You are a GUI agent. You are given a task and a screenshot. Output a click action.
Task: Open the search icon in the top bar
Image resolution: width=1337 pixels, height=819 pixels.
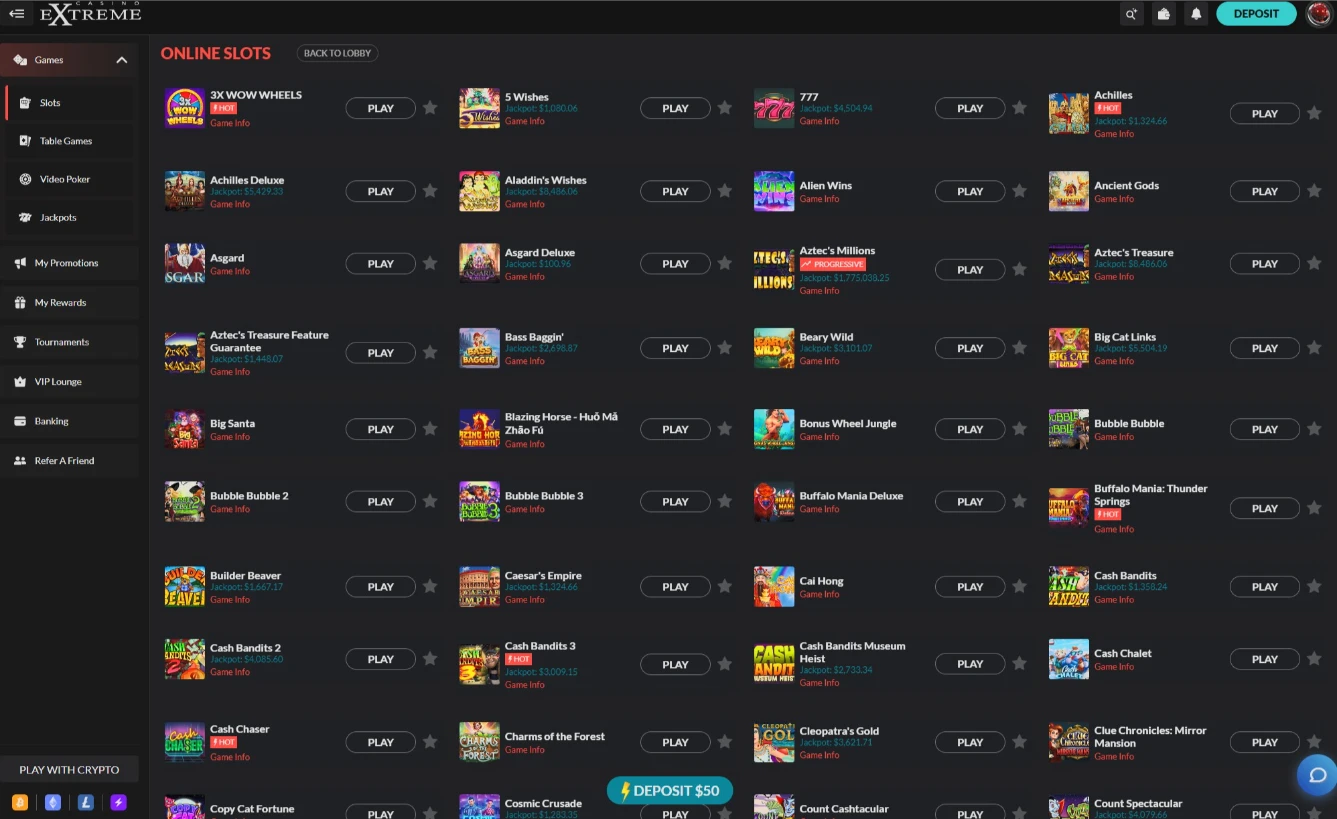coord(1131,14)
